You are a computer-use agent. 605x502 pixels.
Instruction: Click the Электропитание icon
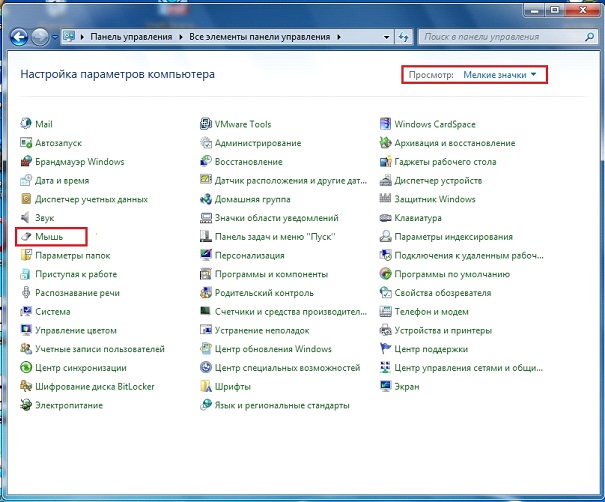point(26,405)
